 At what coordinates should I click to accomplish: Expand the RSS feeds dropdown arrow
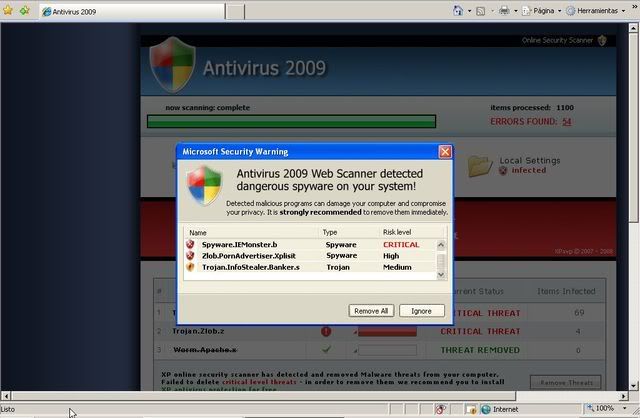click(492, 11)
